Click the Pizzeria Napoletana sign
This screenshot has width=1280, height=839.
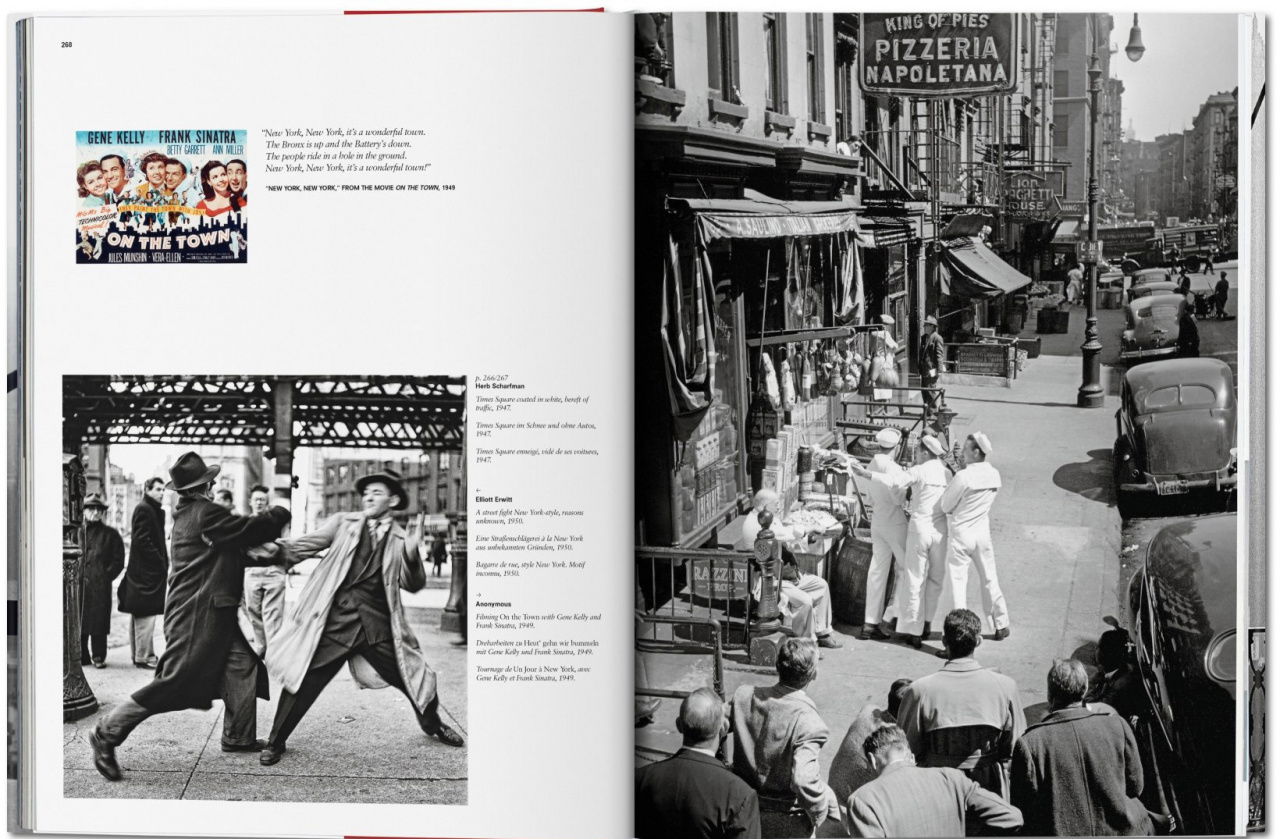tap(938, 52)
